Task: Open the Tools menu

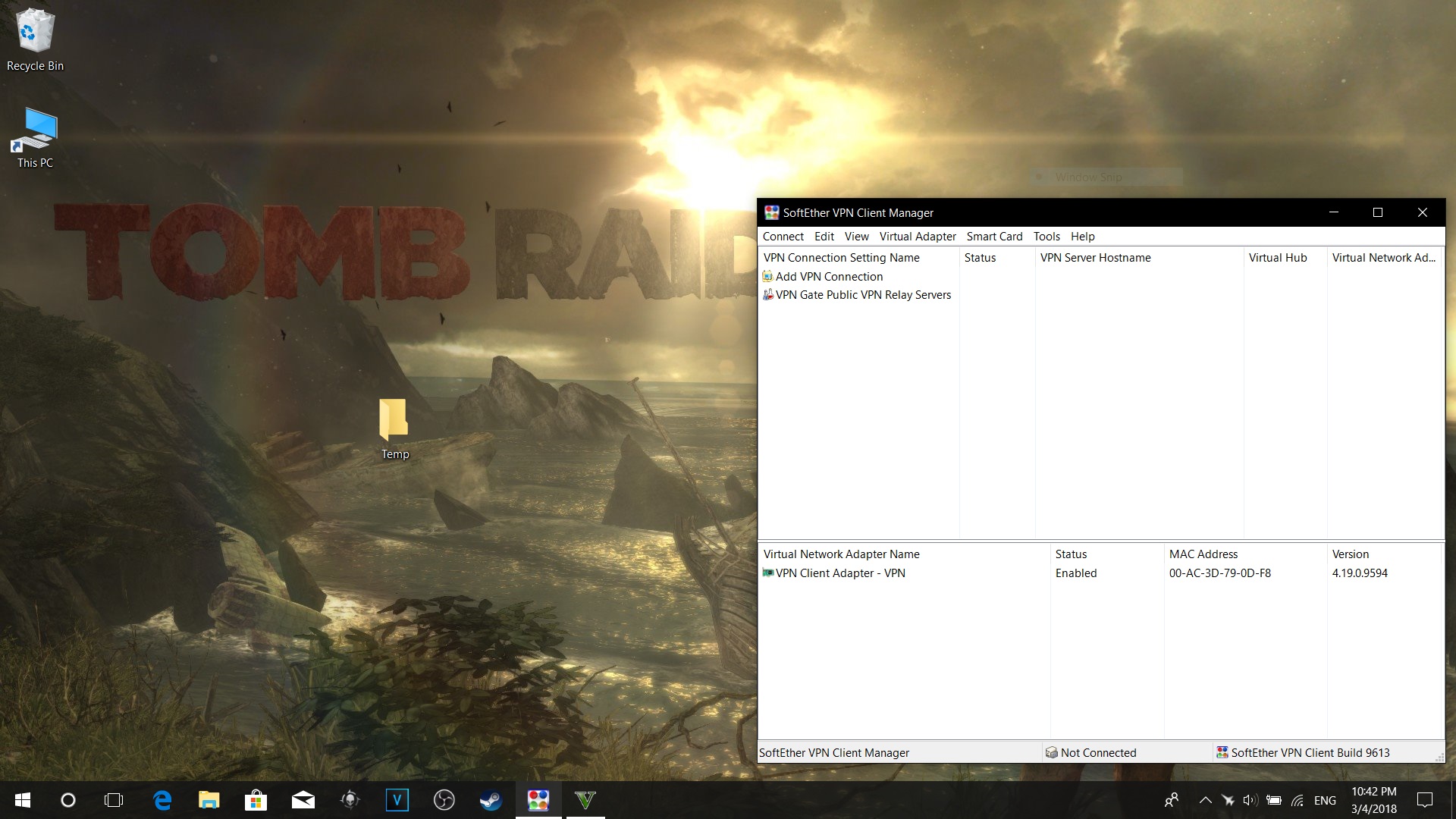Action: 1046,237
